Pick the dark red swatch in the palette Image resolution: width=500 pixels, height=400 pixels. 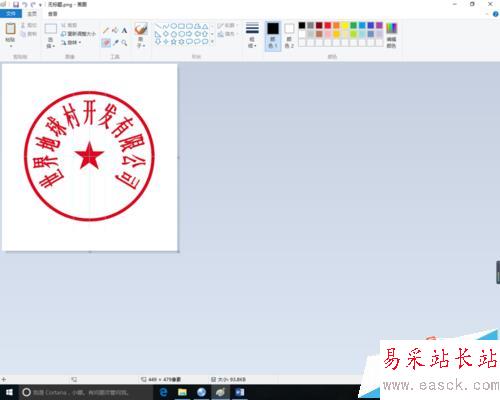coord(319,25)
